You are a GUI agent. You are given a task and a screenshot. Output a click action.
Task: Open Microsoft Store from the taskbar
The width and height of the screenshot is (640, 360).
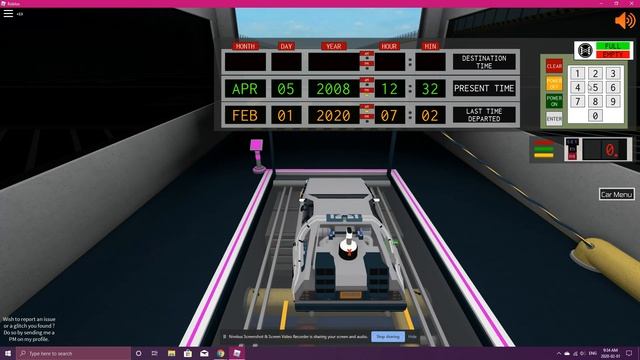(x=188, y=353)
